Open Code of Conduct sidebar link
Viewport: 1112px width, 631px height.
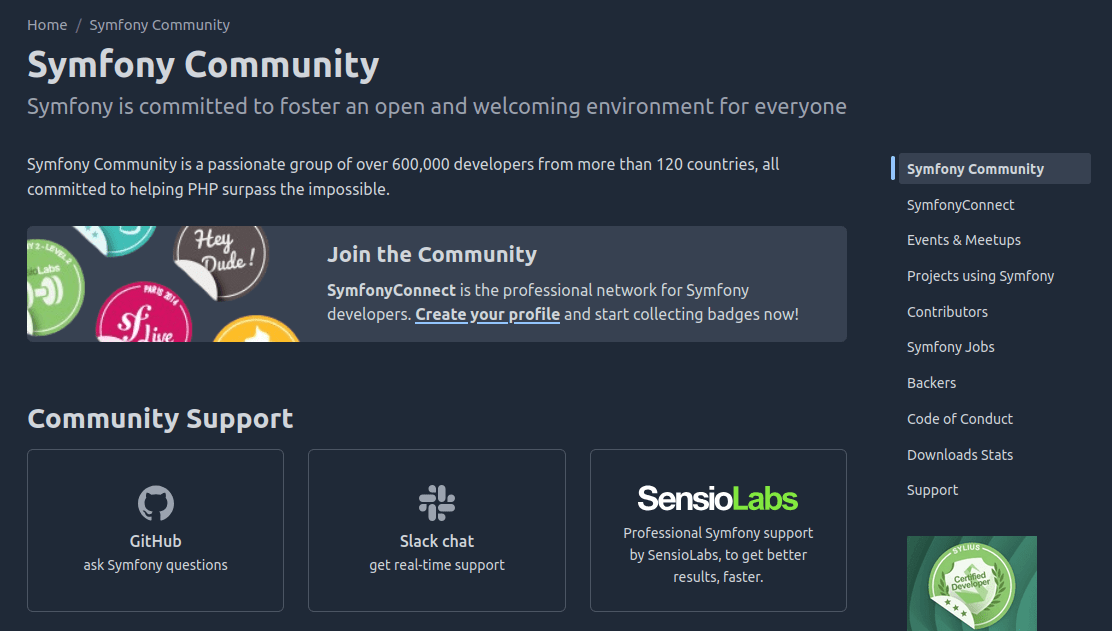(x=960, y=419)
